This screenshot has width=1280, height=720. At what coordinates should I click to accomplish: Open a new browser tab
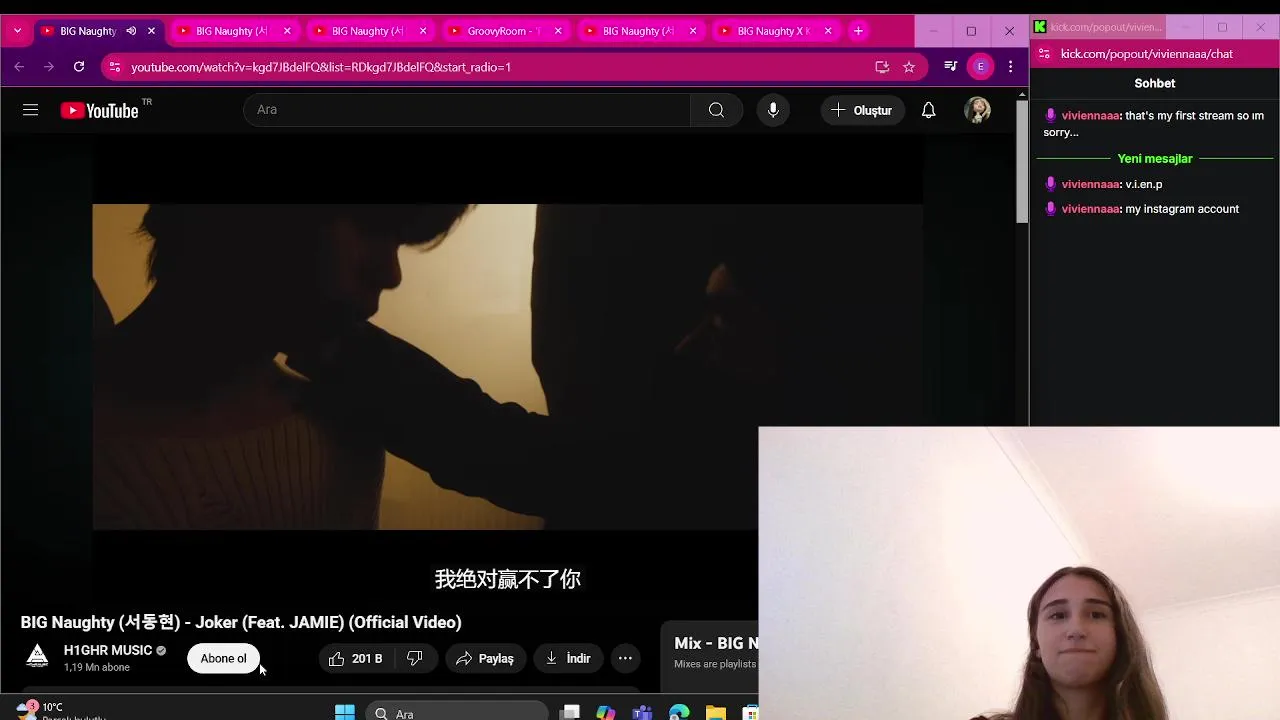[858, 31]
